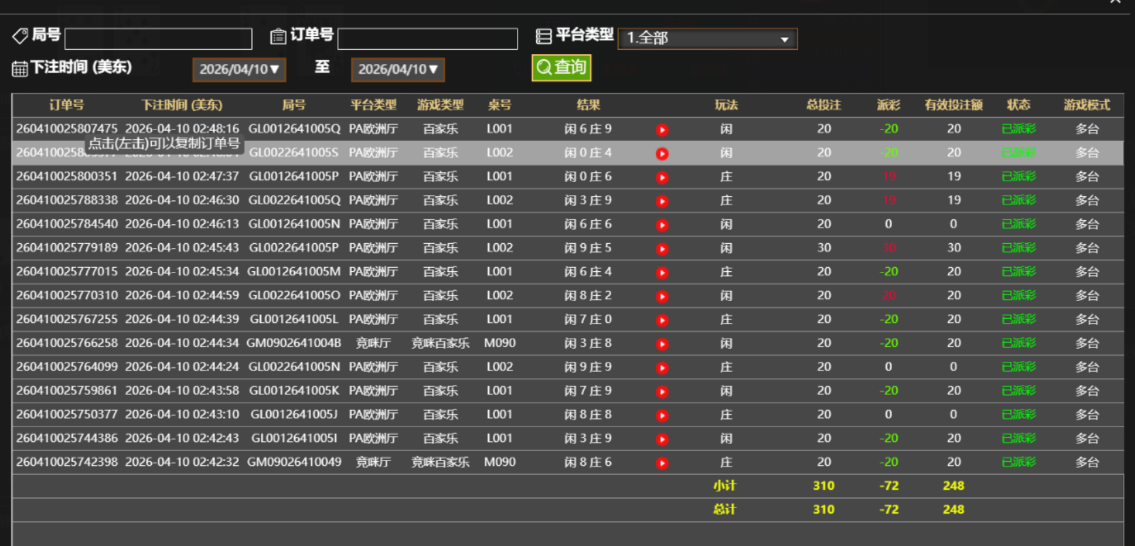This screenshot has width=1135, height=546.
Task: Play video replay for order 260410025767255
Action: [x=662, y=321]
